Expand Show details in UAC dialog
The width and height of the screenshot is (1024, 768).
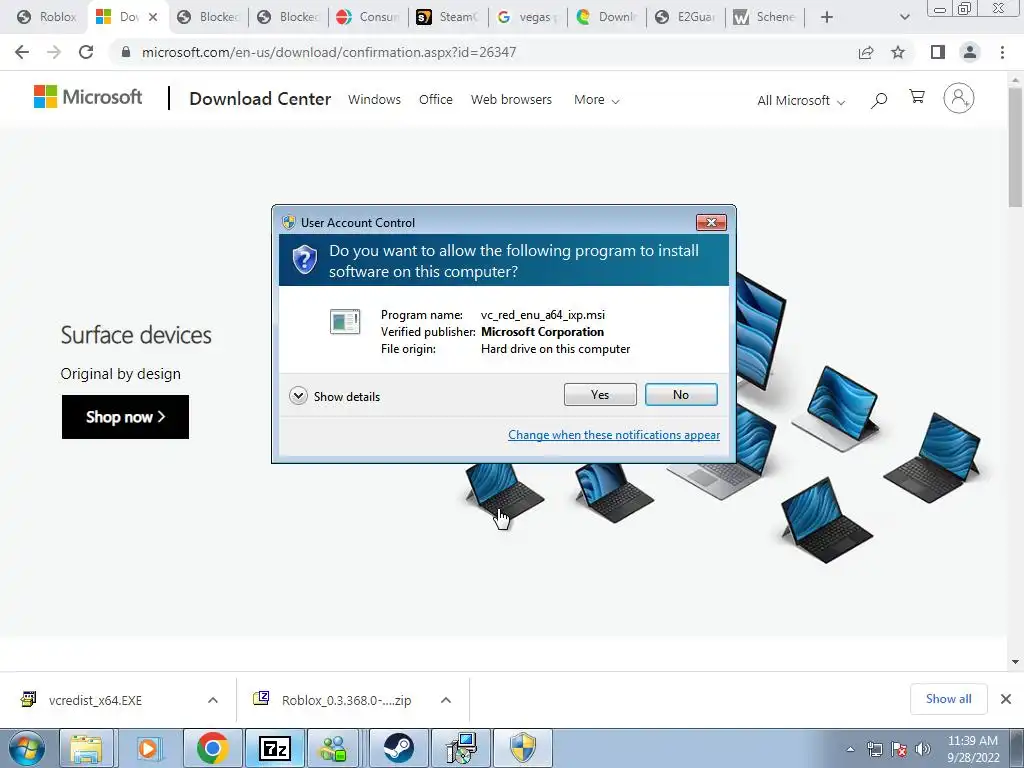[334, 396]
